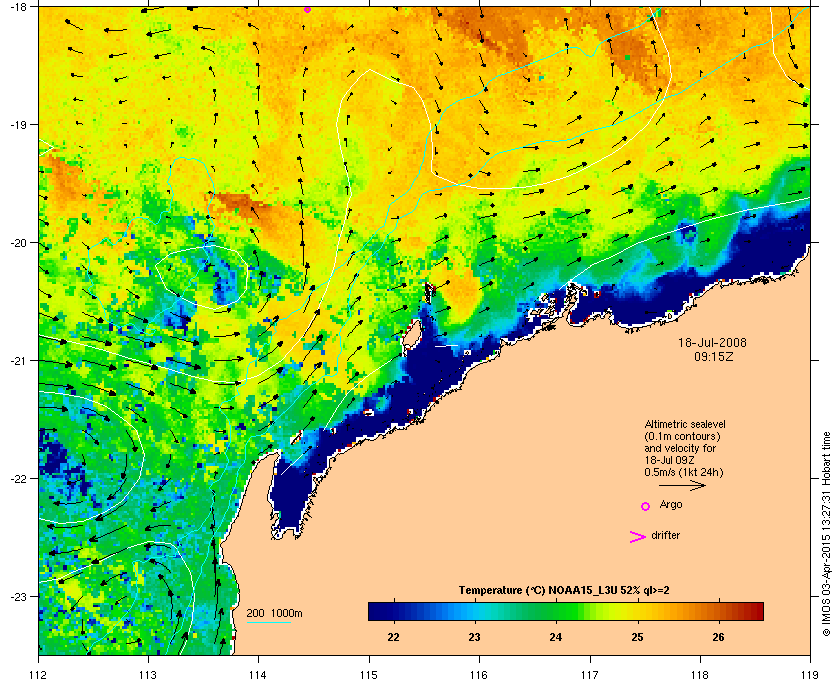Click the latitude axis label -20

coord(18,243)
